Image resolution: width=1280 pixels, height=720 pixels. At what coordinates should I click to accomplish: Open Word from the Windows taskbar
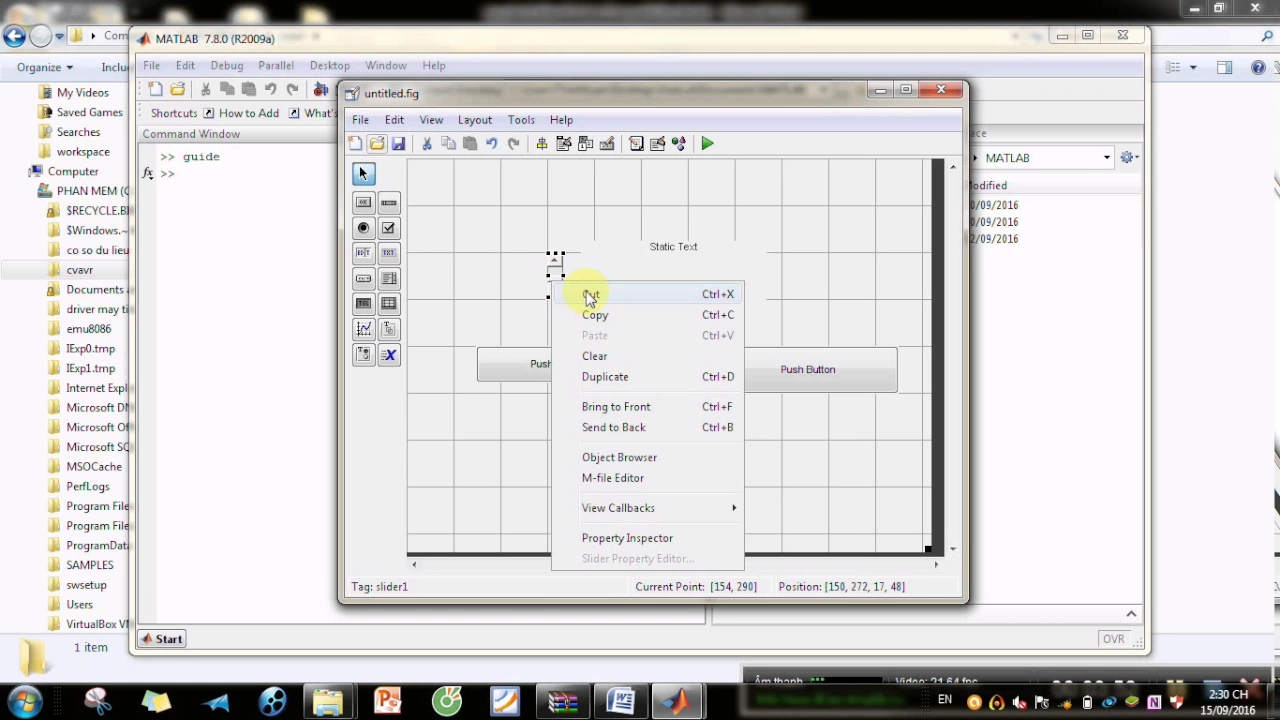click(620, 700)
